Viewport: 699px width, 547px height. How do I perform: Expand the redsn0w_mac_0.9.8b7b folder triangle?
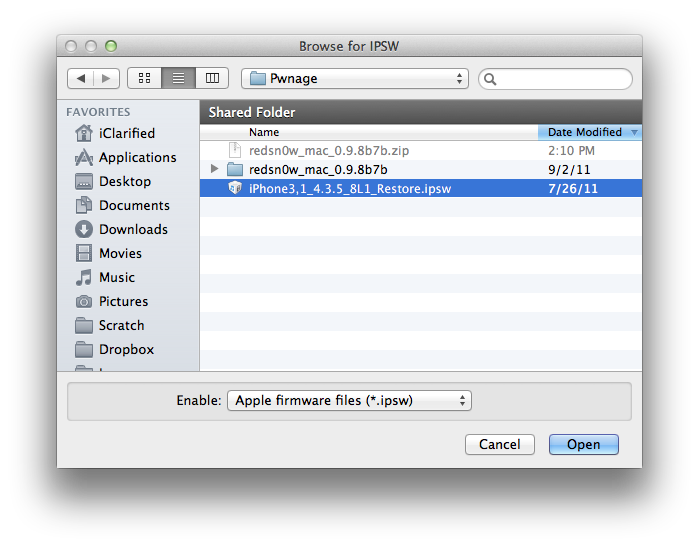214,169
